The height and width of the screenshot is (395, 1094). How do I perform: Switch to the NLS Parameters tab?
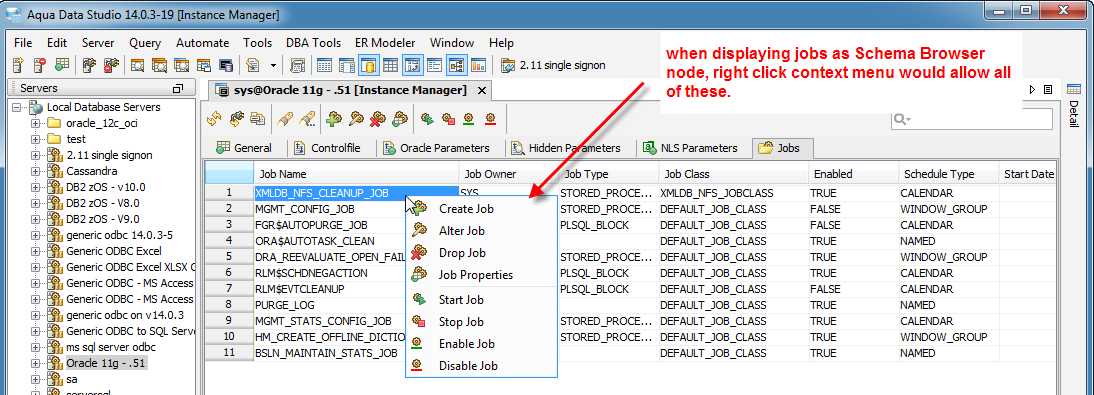[x=691, y=148]
